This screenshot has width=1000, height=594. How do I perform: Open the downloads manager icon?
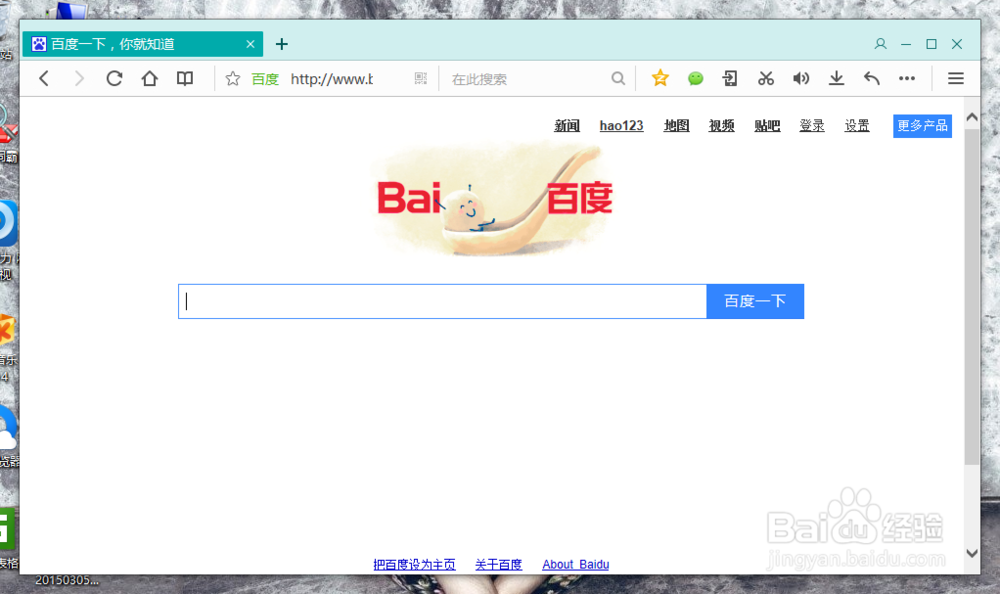click(836, 78)
